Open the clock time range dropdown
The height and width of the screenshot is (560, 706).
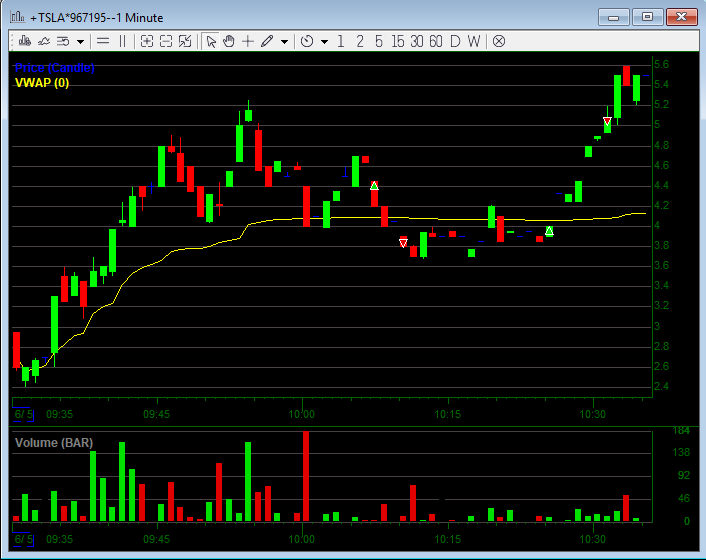point(324,42)
